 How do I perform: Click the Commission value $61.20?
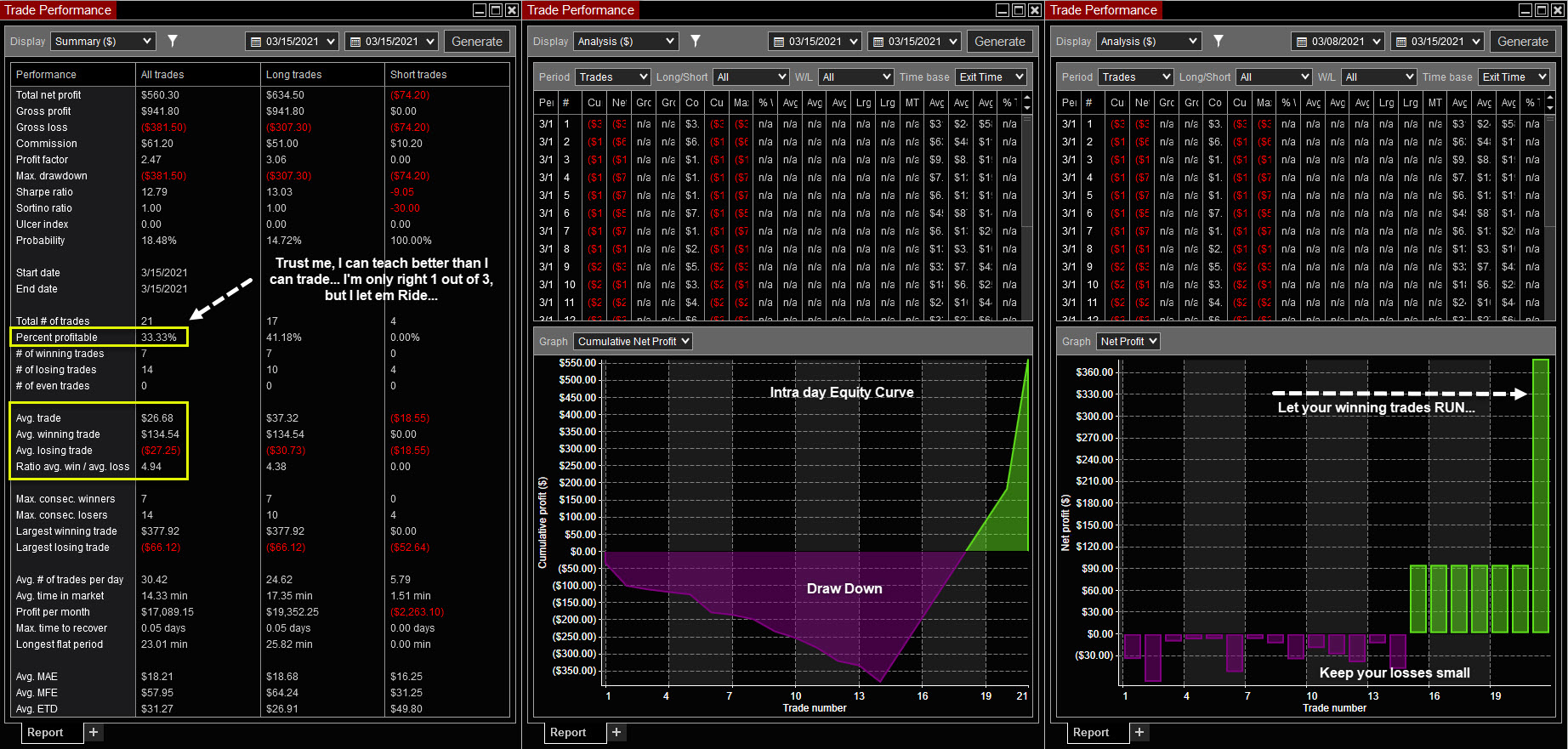pyautogui.click(x=157, y=144)
